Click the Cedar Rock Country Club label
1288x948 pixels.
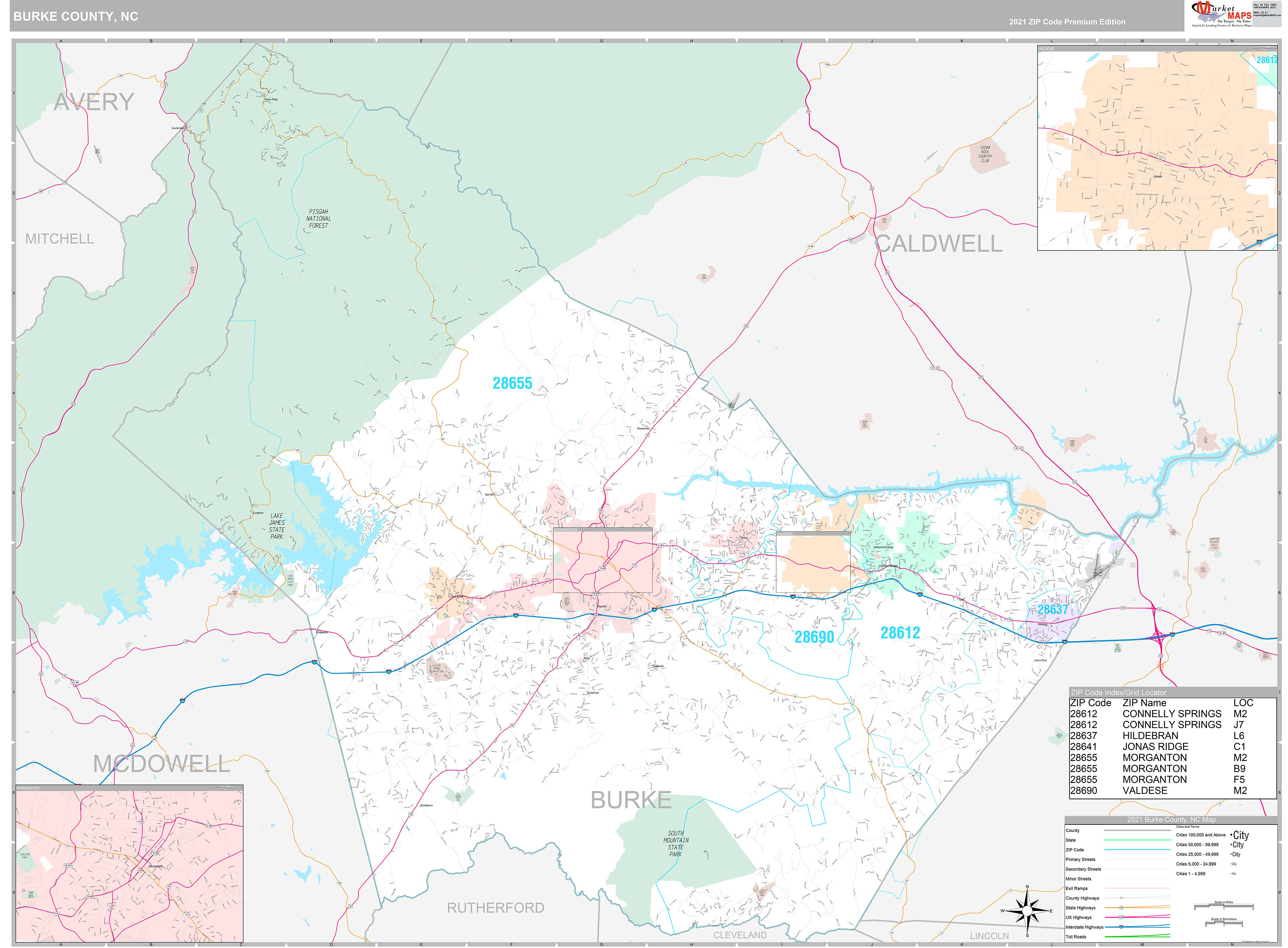click(x=985, y=154)
